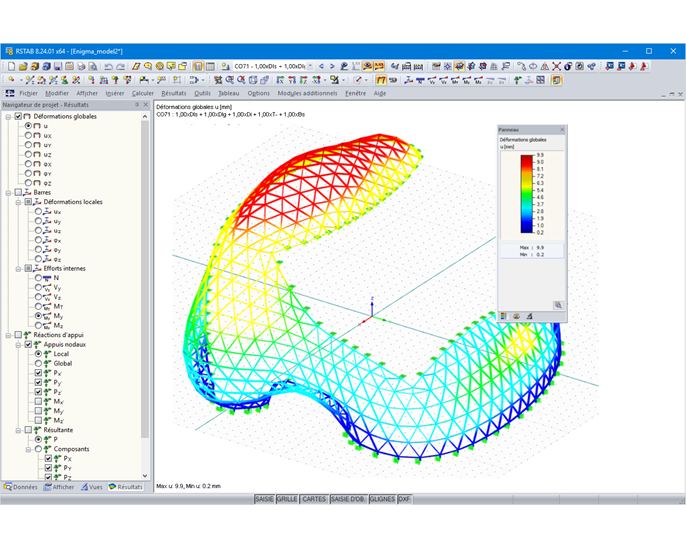Image resolution: width=686 pixels, height=549 pixels.
Task: Uncheck Déformations globales checkbox
Action: (18, 116)
